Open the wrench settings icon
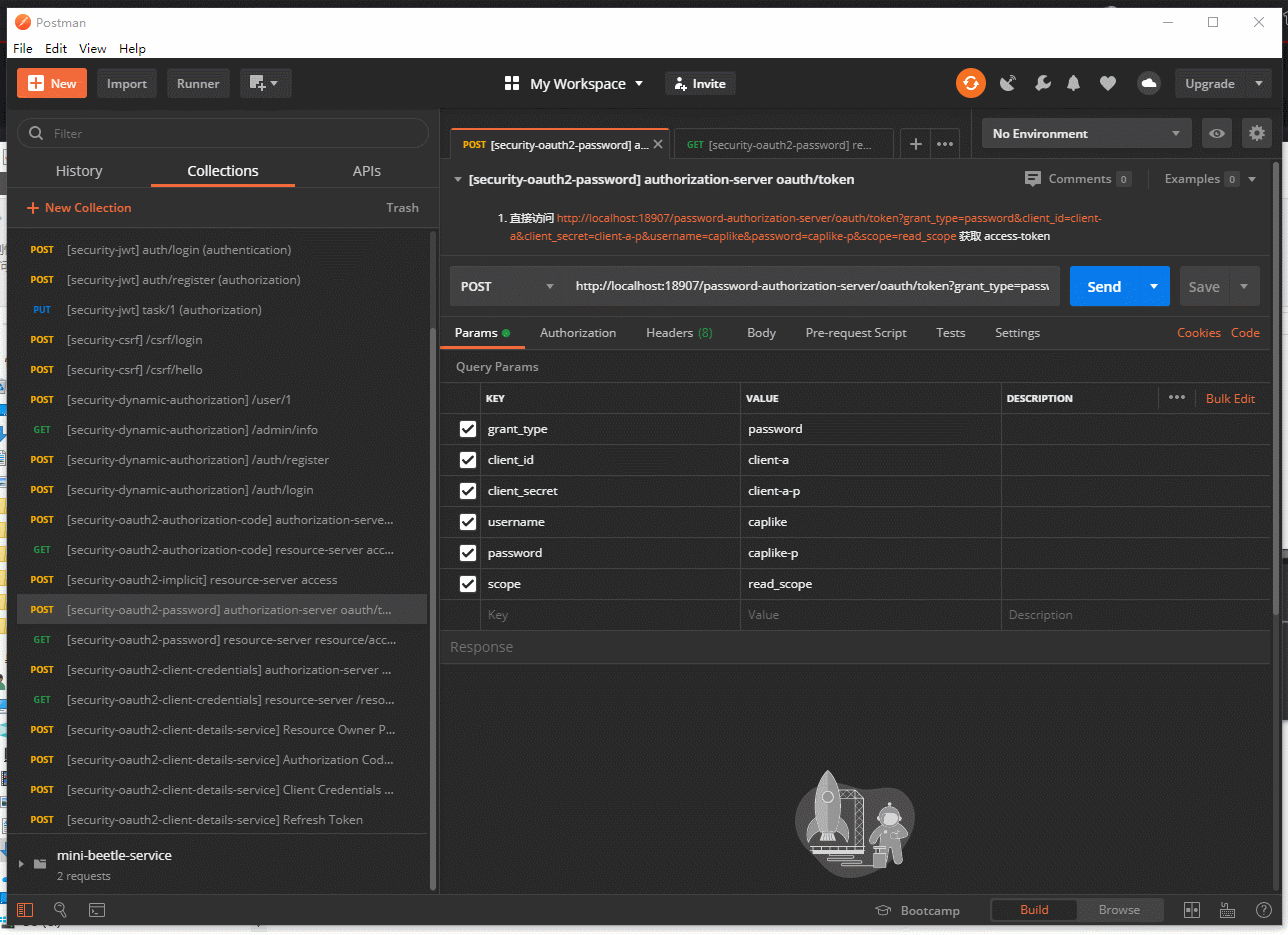 click(x=1042, y=84)
